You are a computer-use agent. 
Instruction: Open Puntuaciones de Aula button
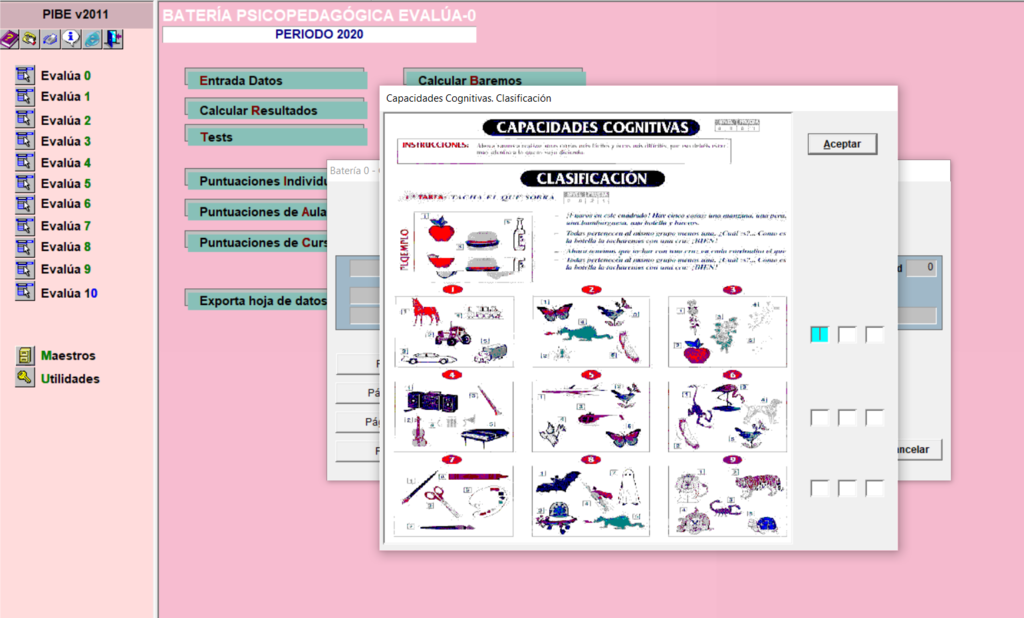[x=257, y=211]
